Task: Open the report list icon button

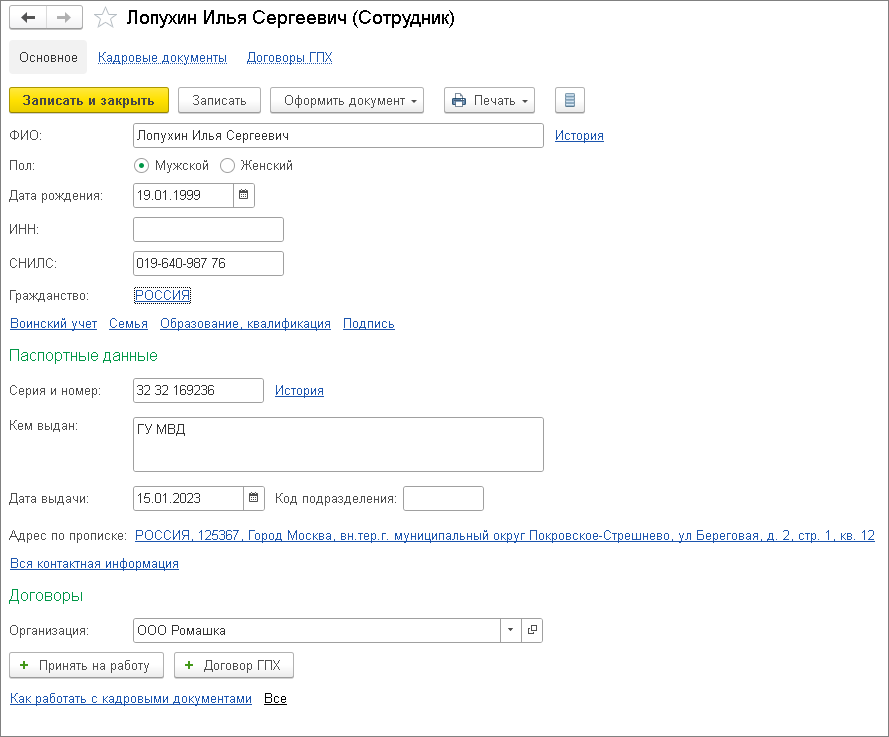Action: point(569,100)
